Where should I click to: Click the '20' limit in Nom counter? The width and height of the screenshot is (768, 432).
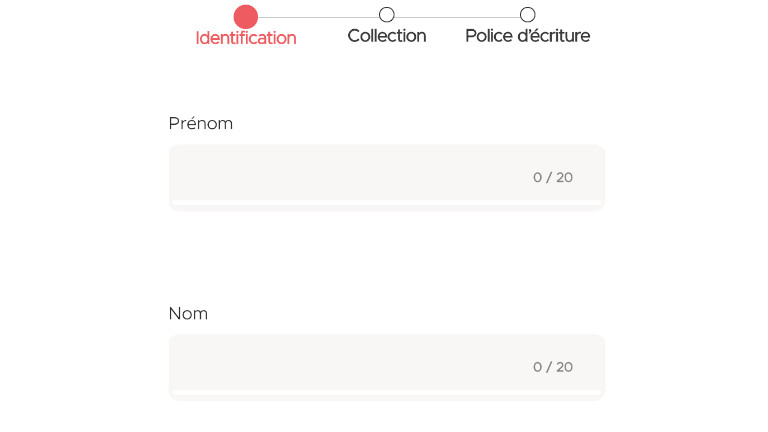point(565,367)
